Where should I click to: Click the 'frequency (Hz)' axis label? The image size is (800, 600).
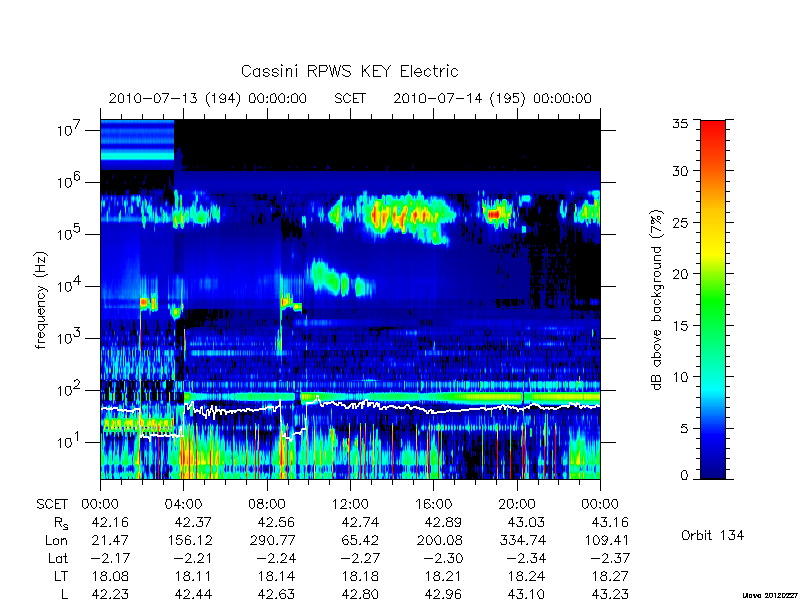click(x=41, y=300)
